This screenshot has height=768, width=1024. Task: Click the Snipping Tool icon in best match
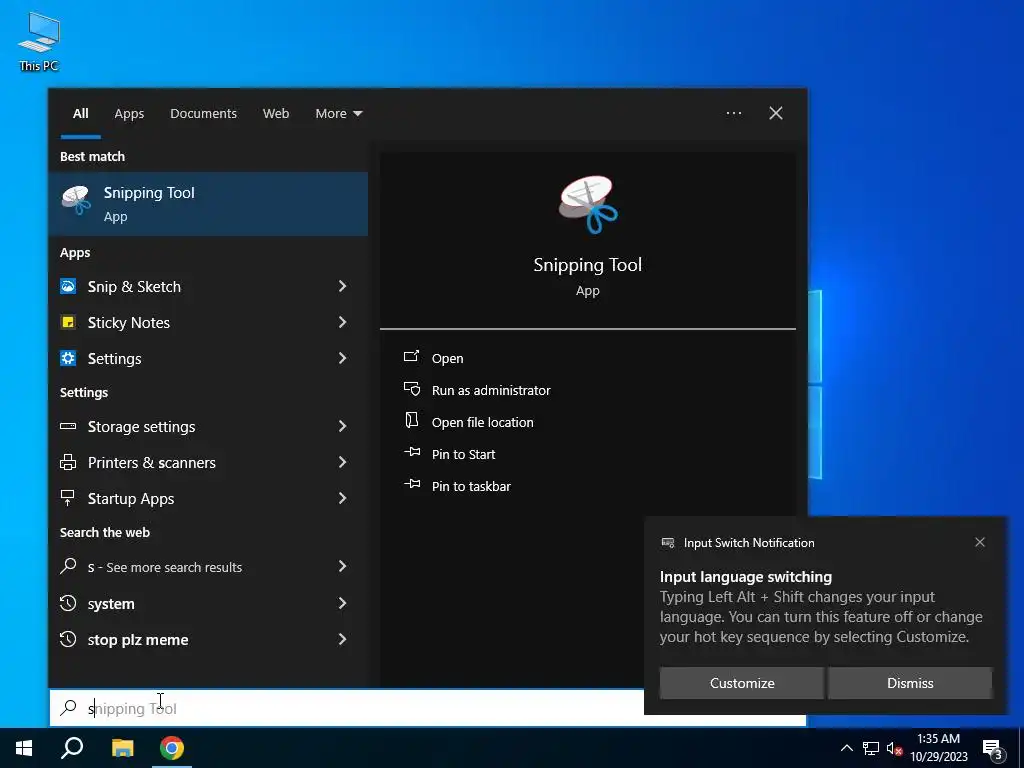pos(76,200)
